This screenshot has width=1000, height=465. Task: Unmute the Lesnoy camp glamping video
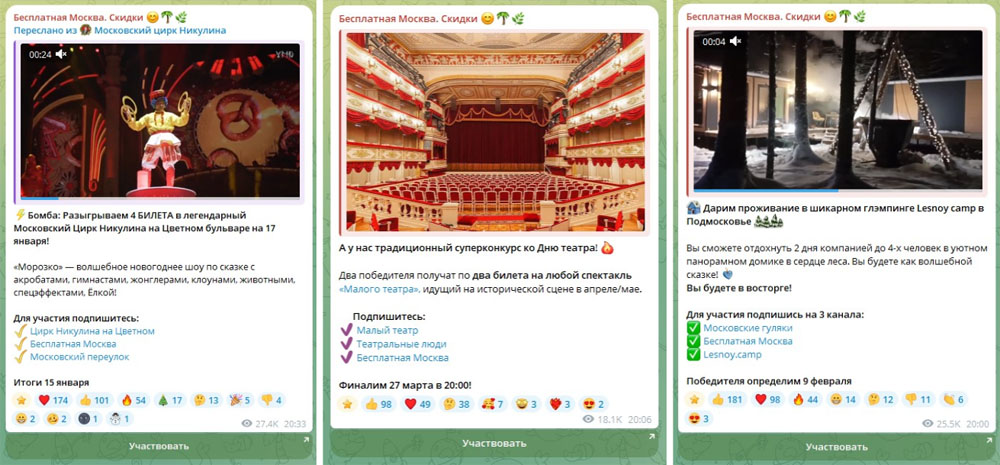pos(735,41)
